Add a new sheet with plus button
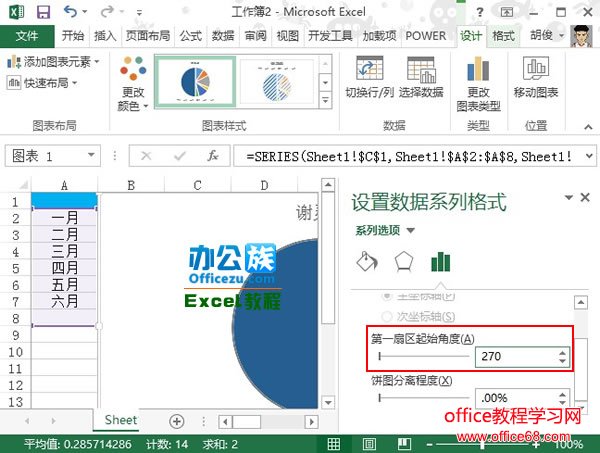Viewport: 600px width, 453px height. tap(176, 421)
